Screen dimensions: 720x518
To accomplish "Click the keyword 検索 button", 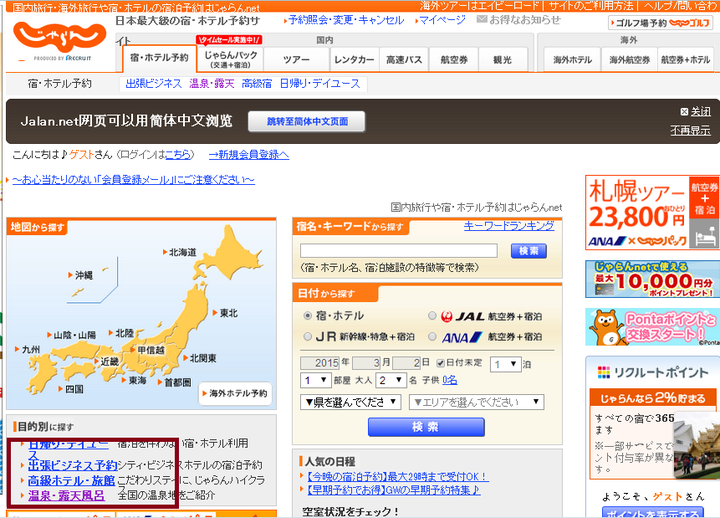I will pyautogui.click(x=529, y=251).
